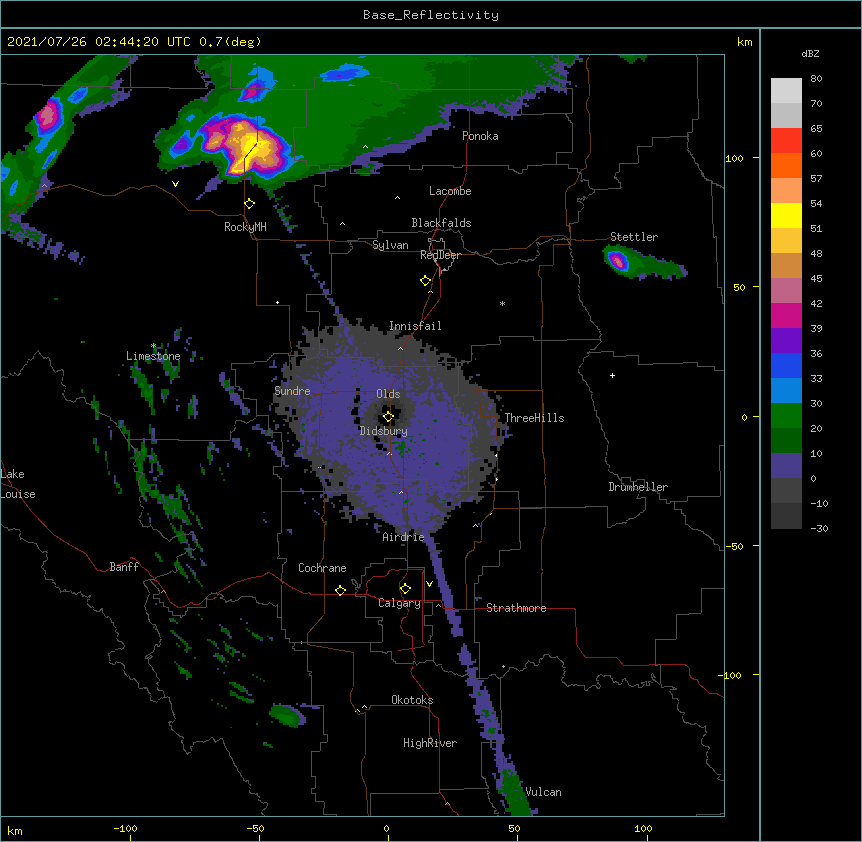The width and height of the screenshot is (862, 842).
Task: Click the Okotoks label
Action: point(412,700)
